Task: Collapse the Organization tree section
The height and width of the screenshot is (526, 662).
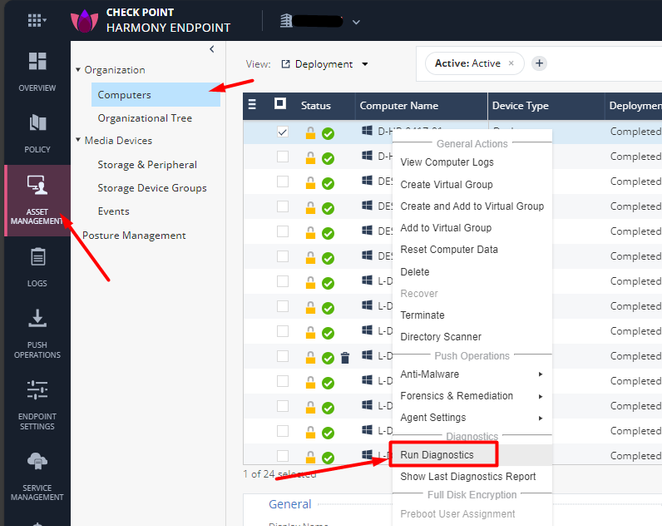Action: coord(79,70)
